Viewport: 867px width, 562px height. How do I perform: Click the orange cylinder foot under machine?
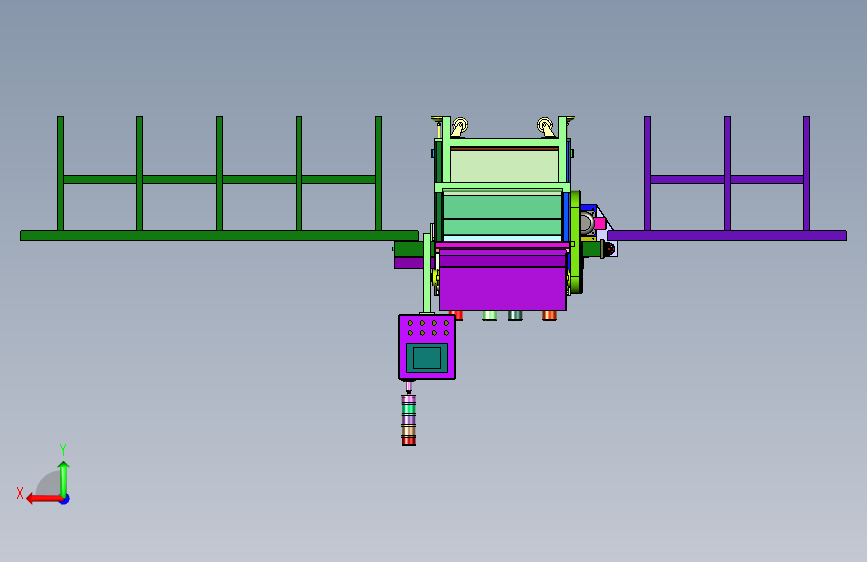[549, 315]
